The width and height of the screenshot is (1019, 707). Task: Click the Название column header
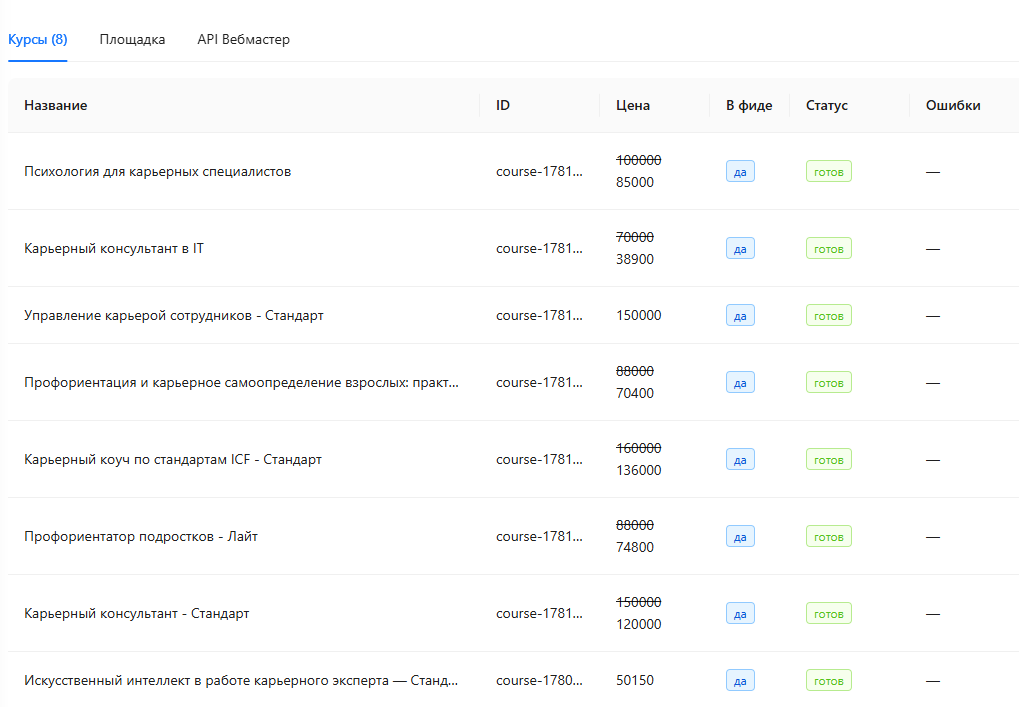click(56, 105)
